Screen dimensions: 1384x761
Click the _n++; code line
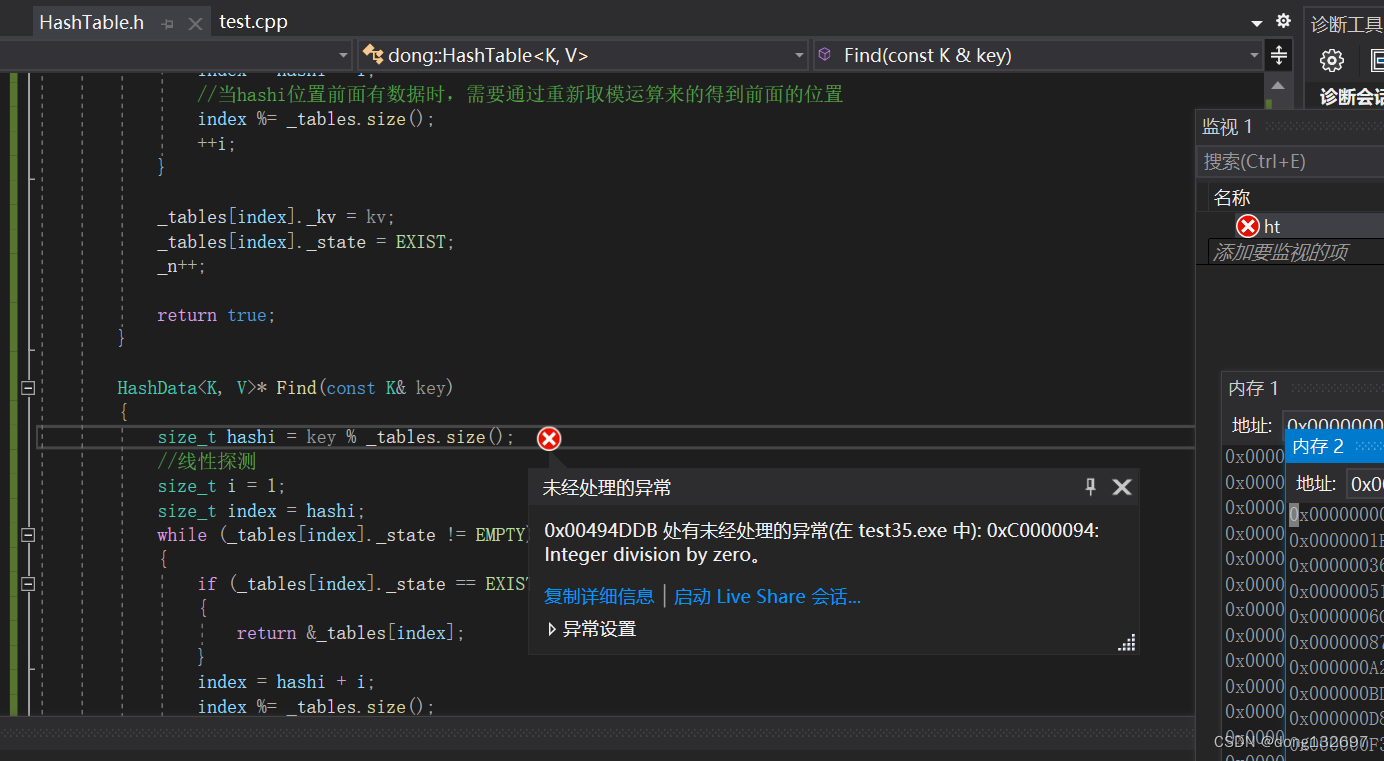181,267
